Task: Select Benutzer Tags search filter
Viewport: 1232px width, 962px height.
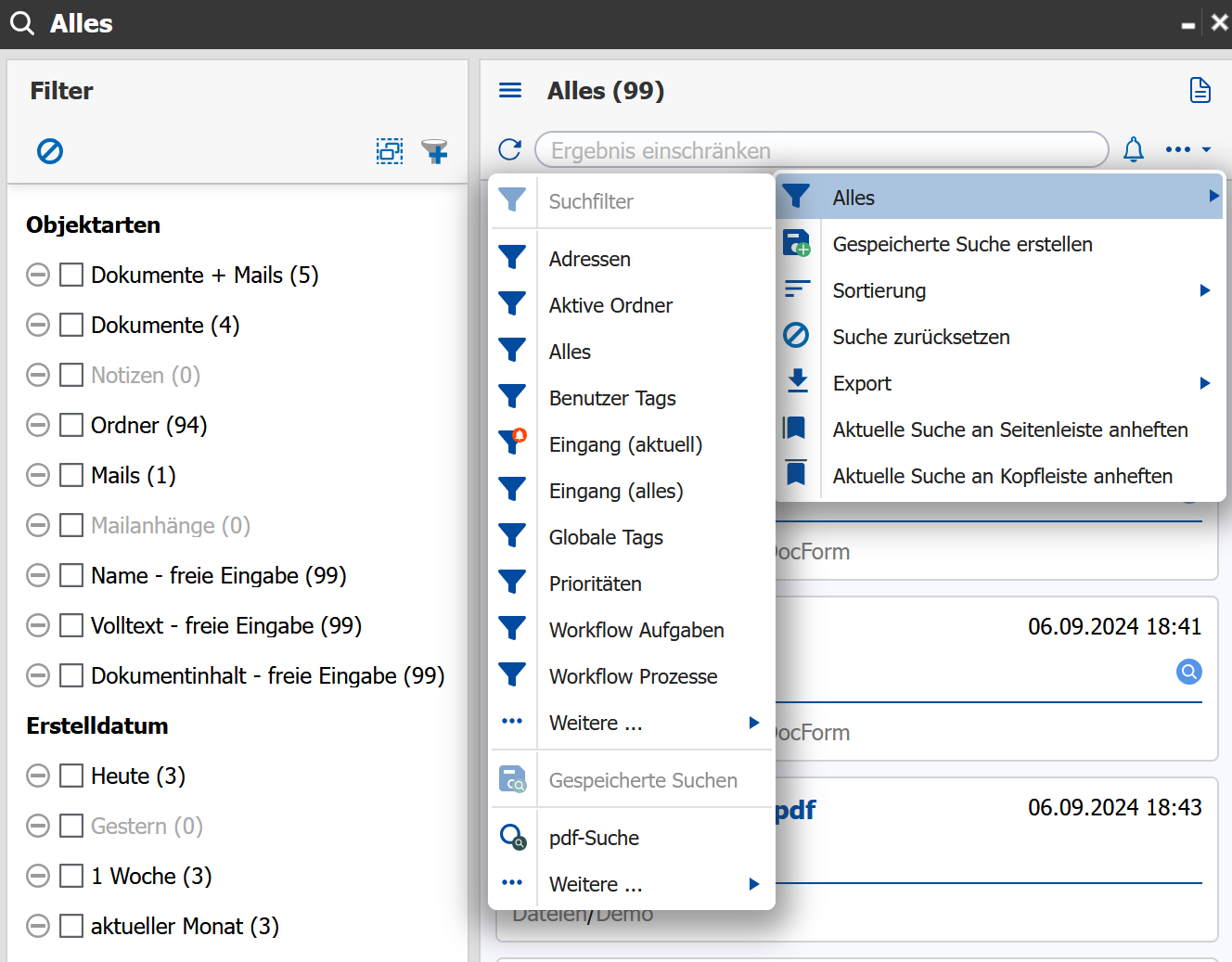Action: [633, 398]
